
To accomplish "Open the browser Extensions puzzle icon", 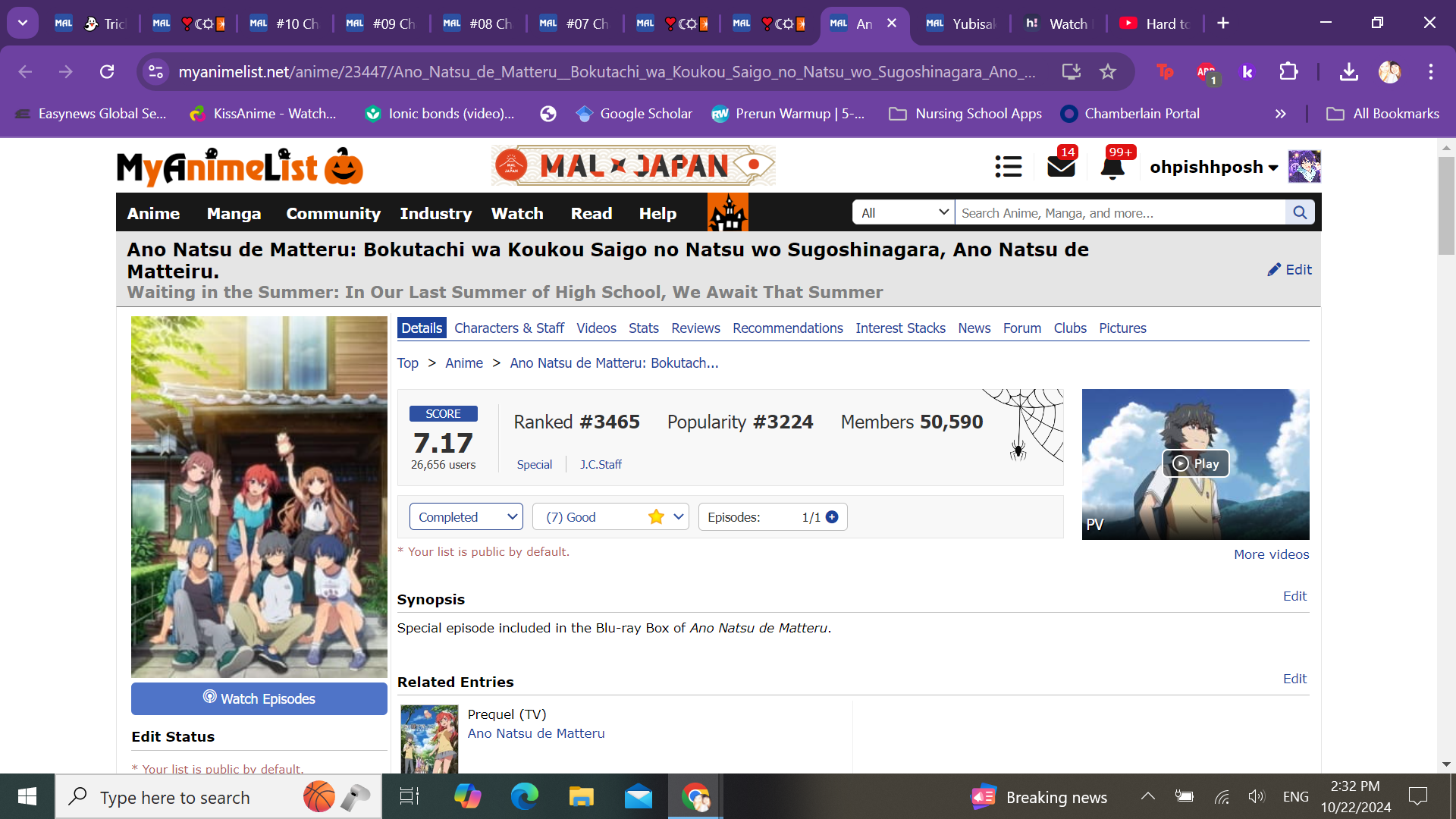I will pos(1288,72).
